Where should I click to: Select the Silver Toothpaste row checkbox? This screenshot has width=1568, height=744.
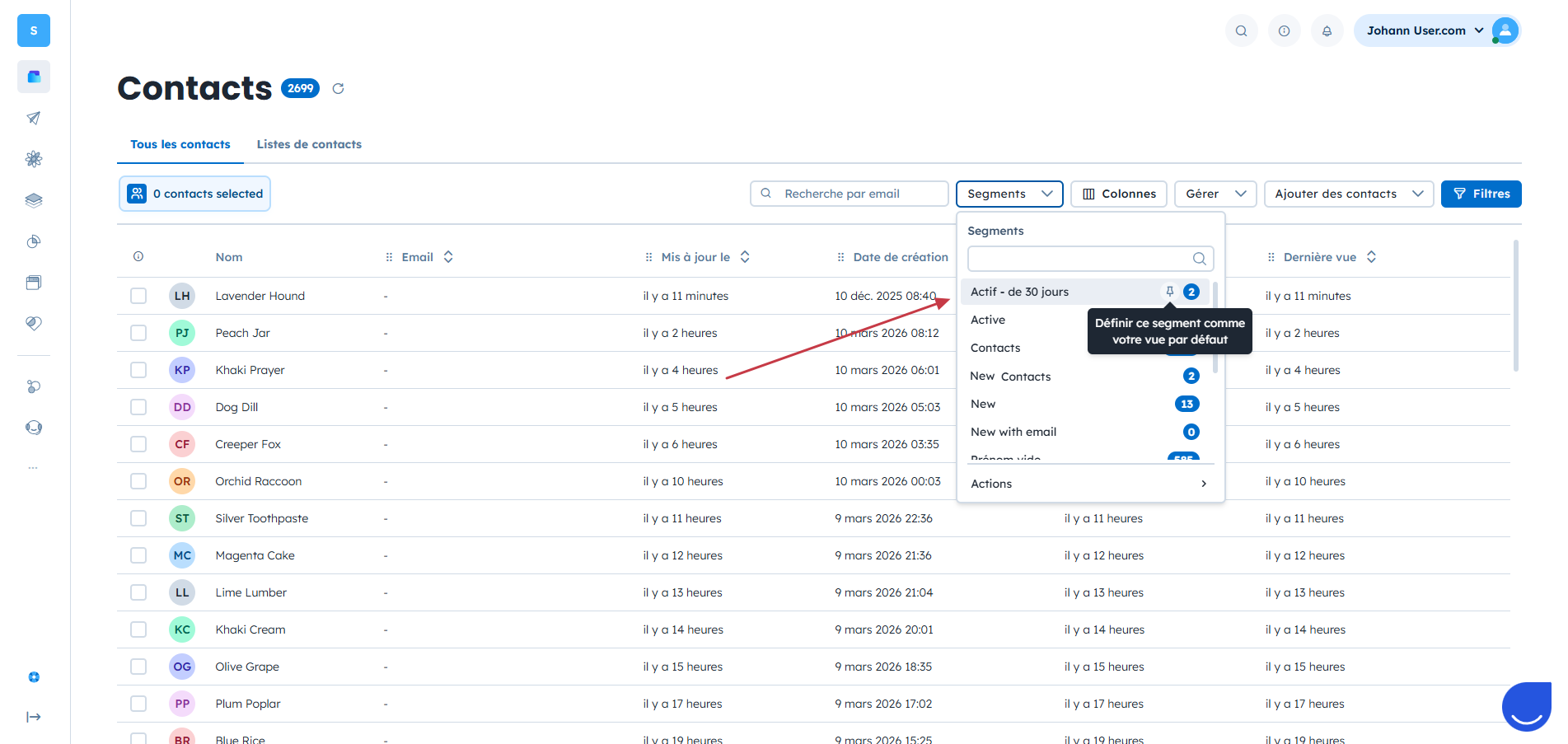coord(138,518)
